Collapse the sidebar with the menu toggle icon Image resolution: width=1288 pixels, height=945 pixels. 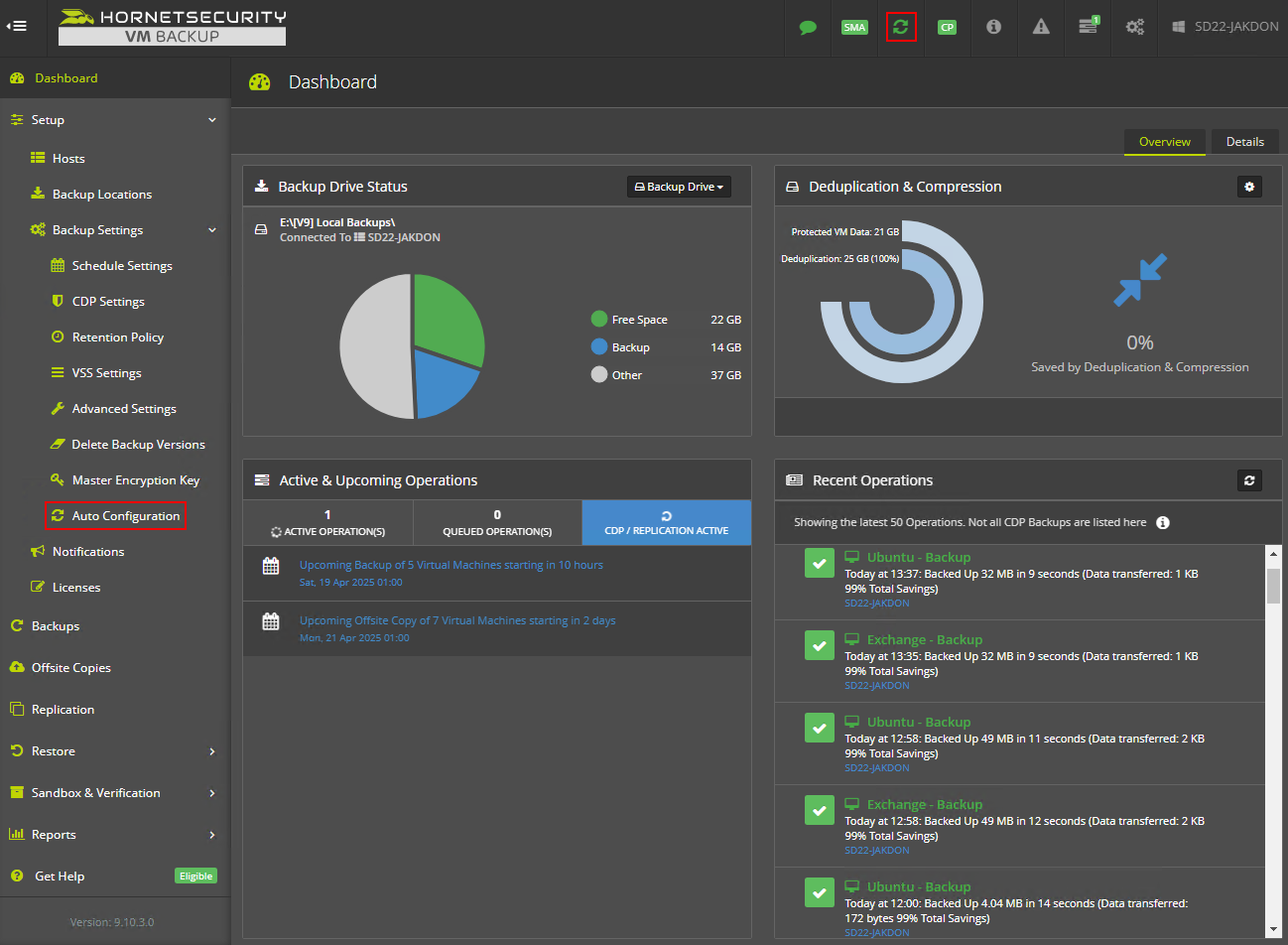coord(16,27)
